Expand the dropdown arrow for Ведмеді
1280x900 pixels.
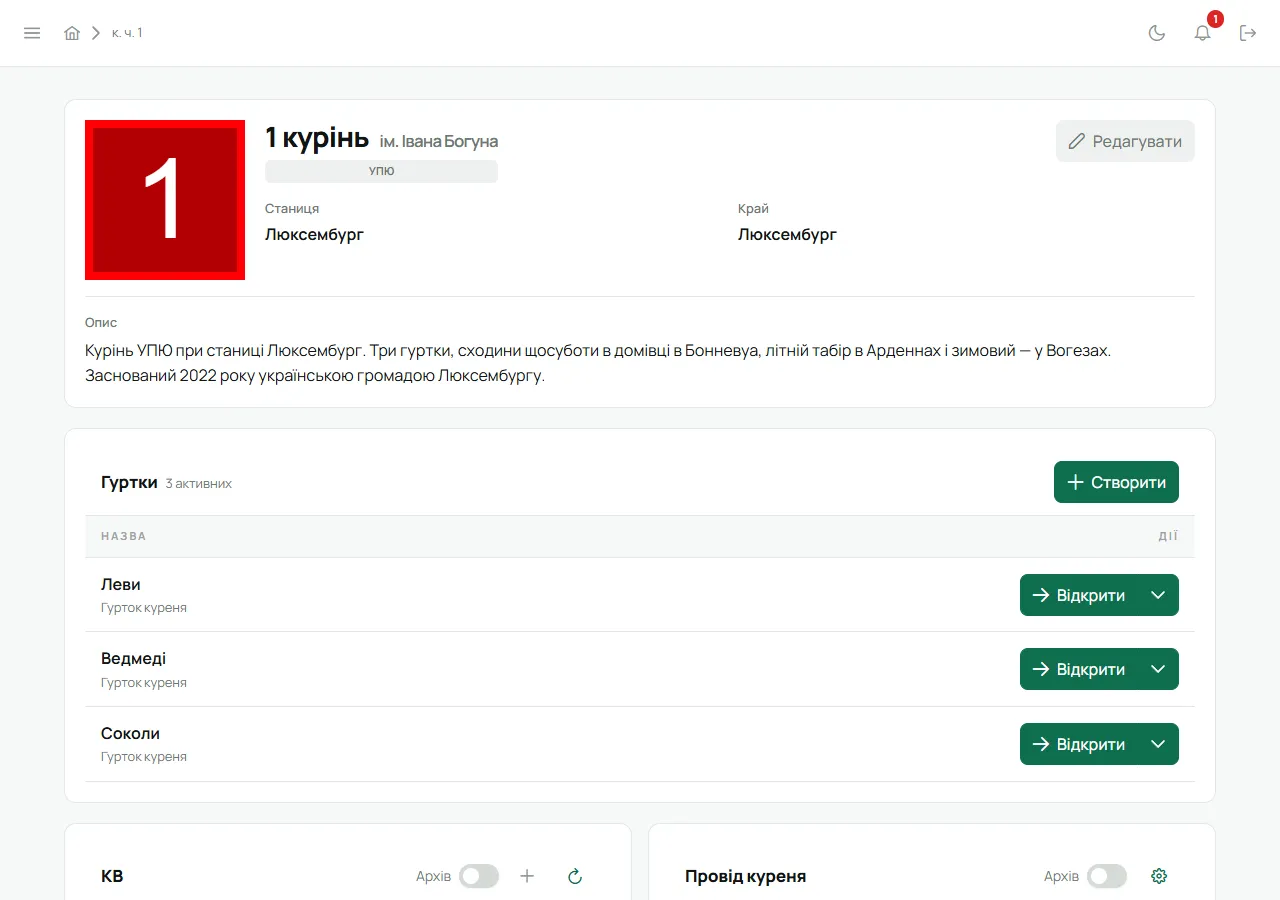[x=1158, y=669]
